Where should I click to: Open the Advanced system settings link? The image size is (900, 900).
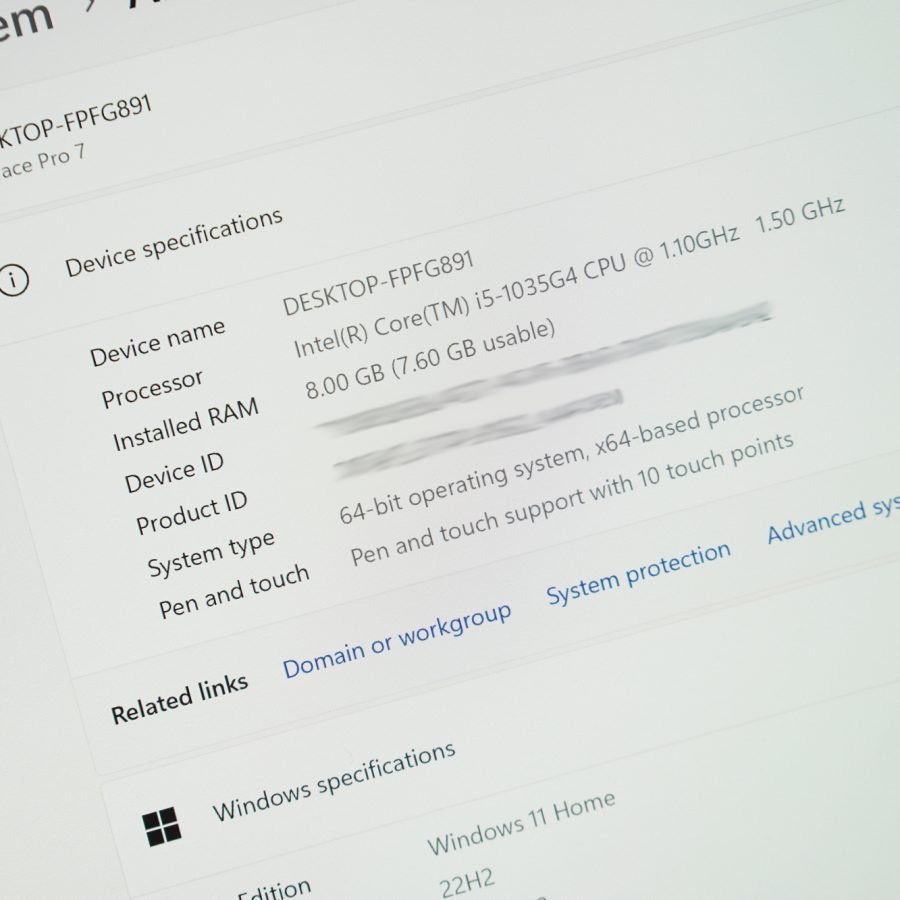[833, 520]
